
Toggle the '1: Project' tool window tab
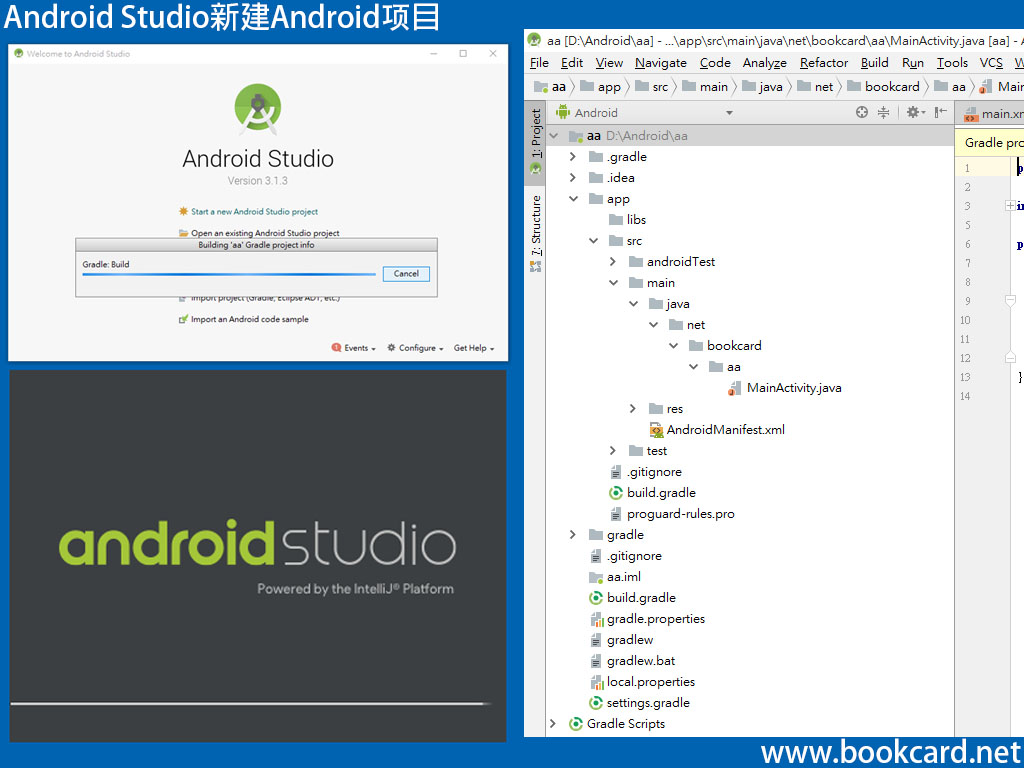click(536, 131)
